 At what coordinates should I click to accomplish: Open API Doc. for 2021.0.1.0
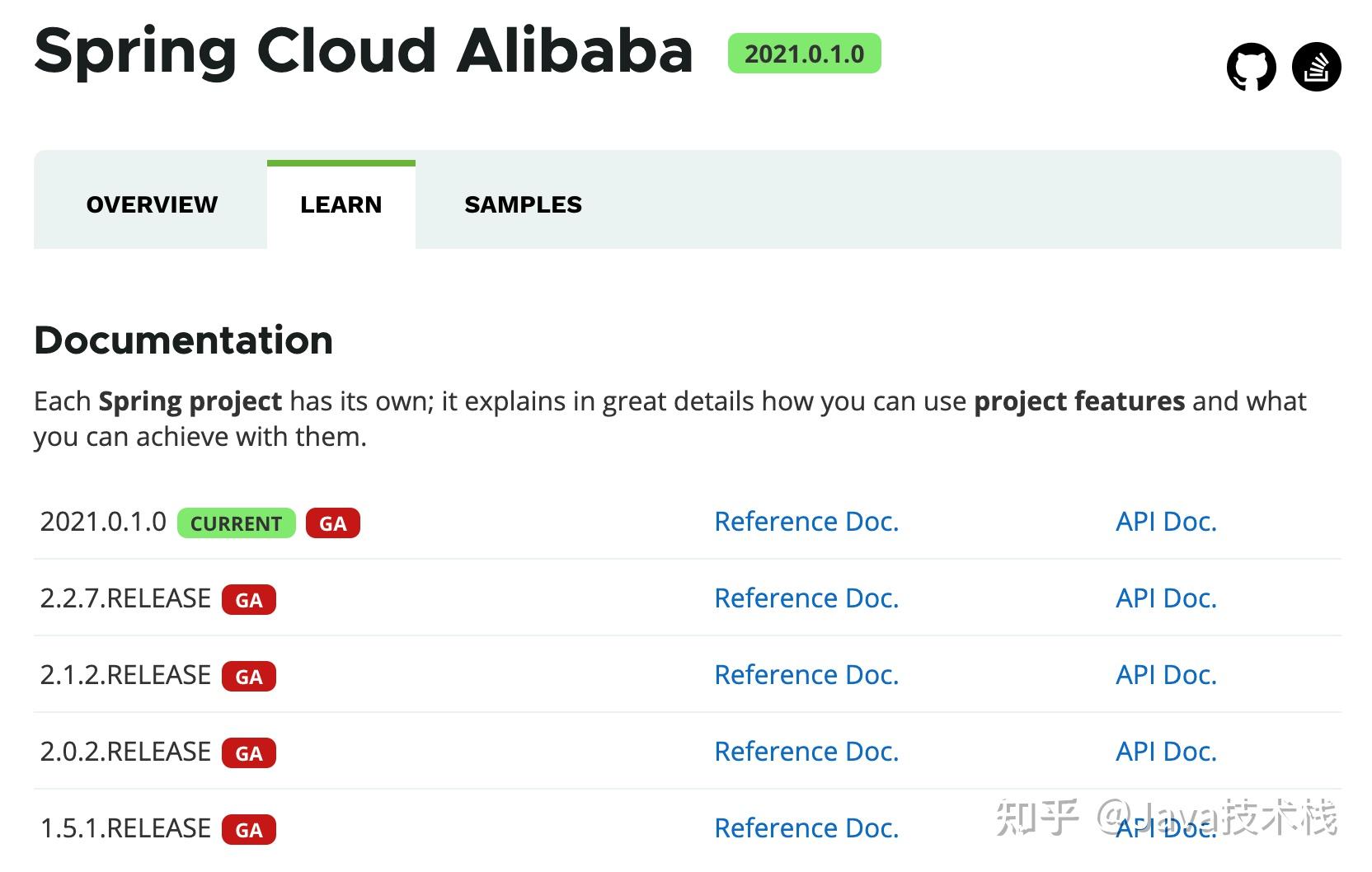coord(1166,521)
